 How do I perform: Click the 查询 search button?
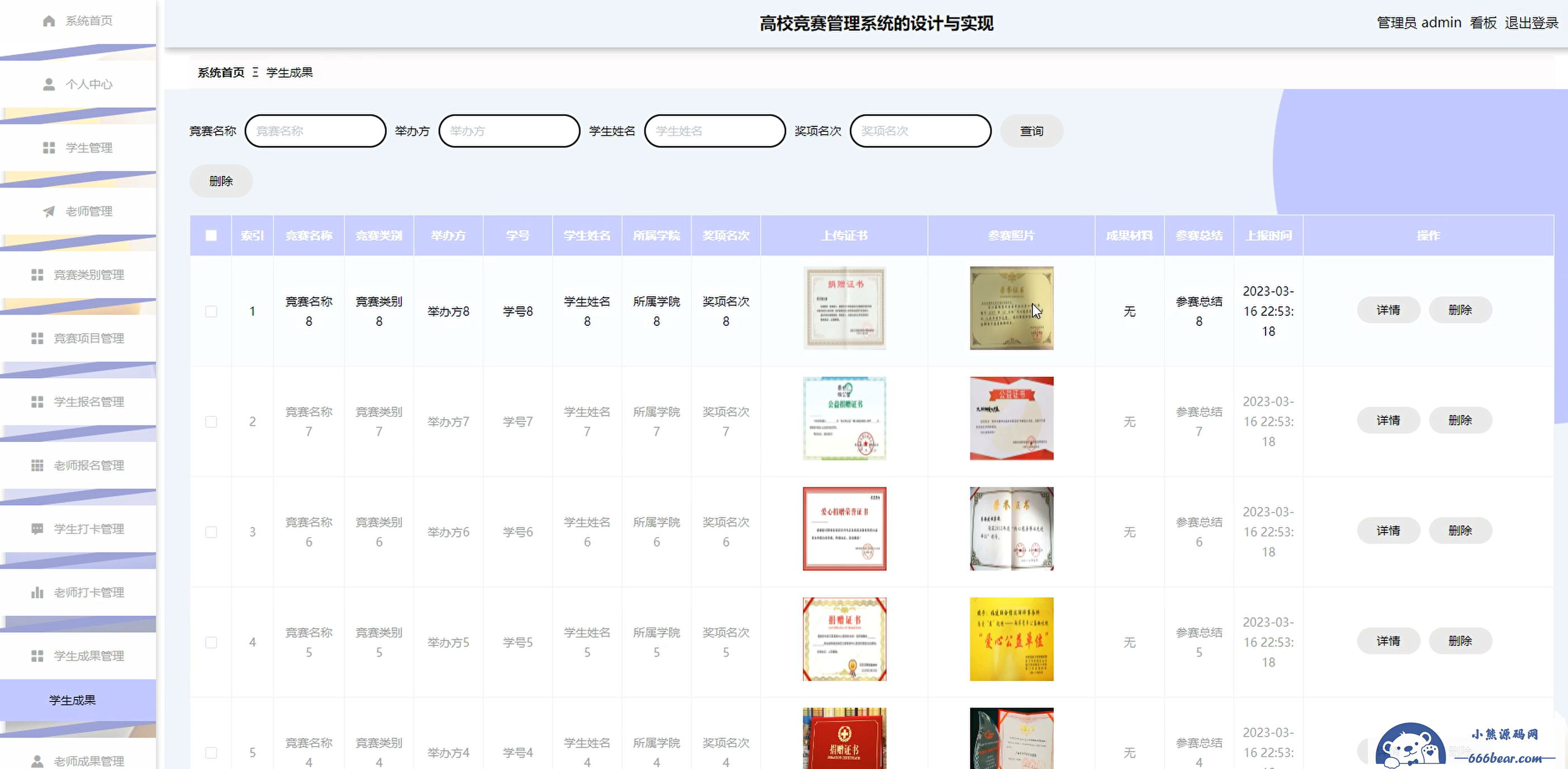1032,131
